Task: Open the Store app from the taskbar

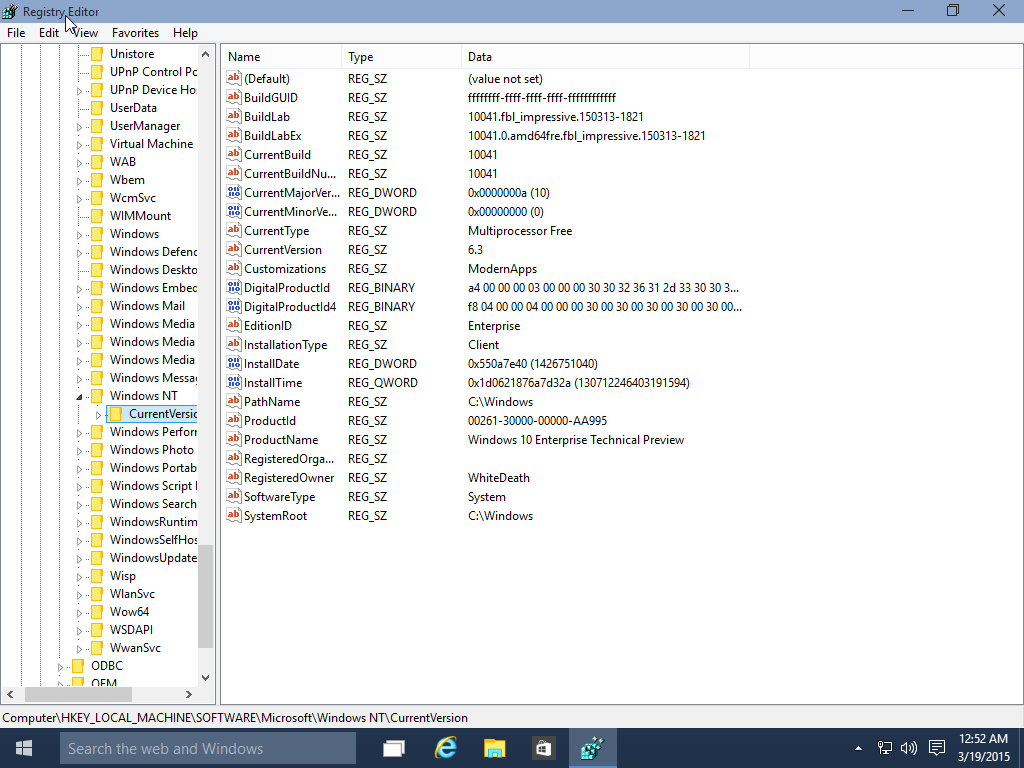Action: 543,748
